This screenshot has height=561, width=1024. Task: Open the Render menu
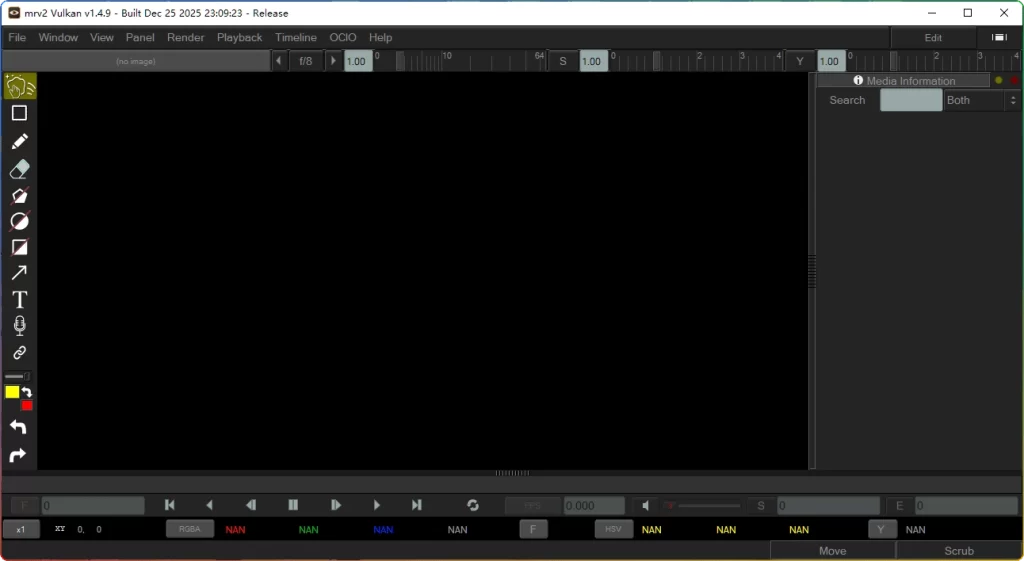pyautogui.click(x=185, y=37)
